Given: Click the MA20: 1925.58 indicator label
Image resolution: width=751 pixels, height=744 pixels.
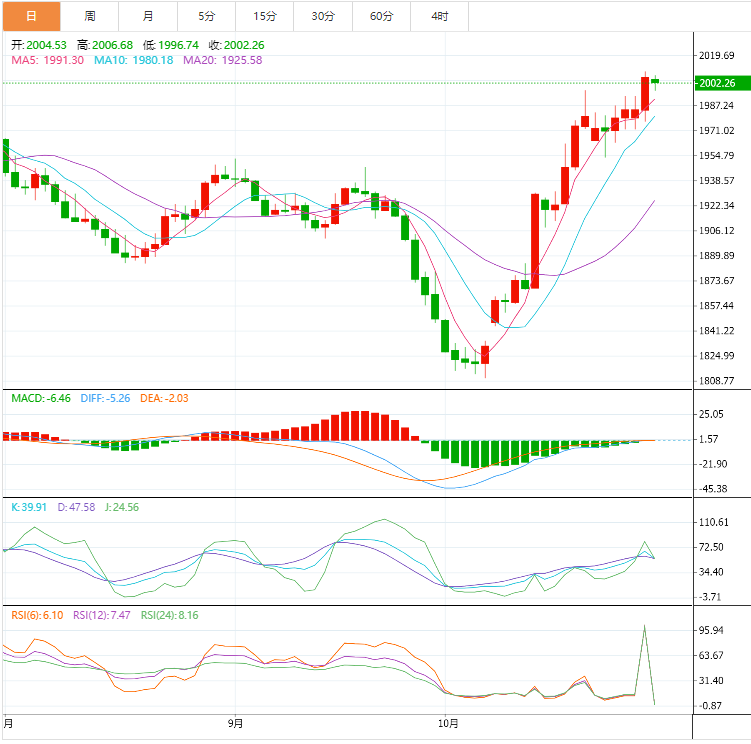Looking at the screenshot, I should pos(223,60).
